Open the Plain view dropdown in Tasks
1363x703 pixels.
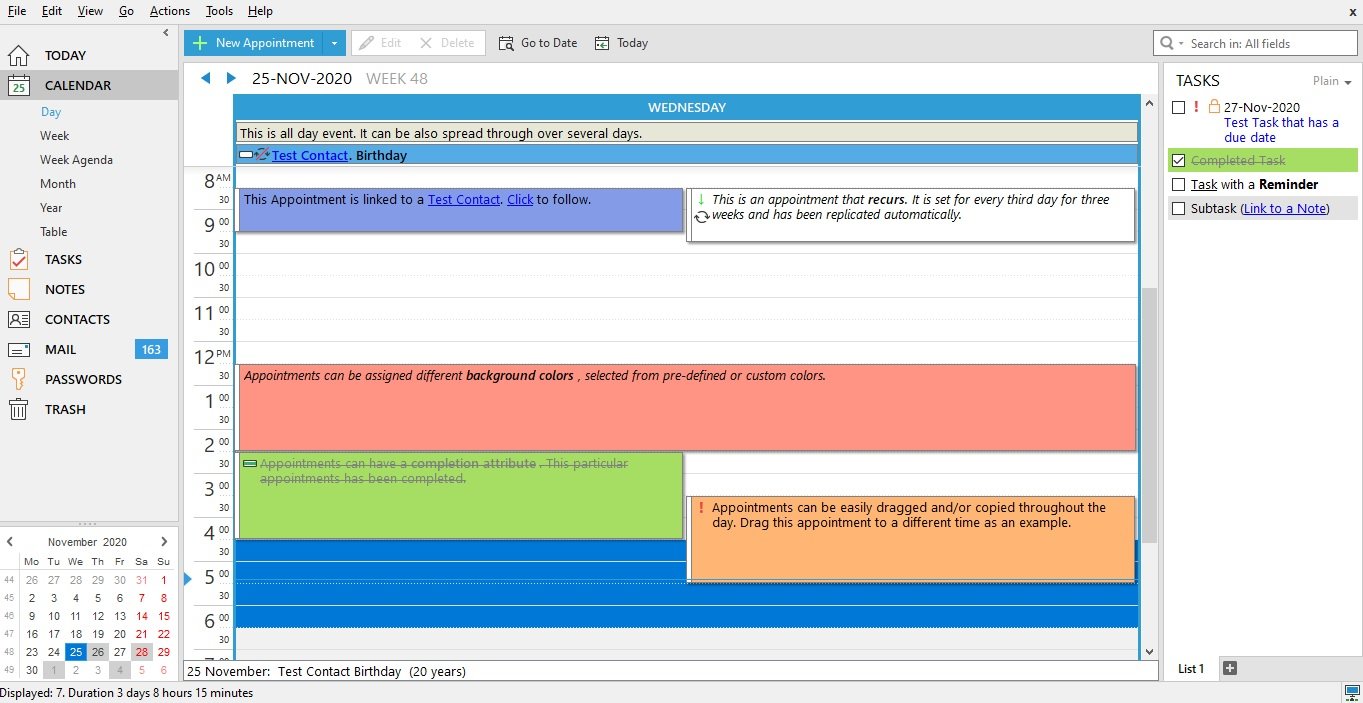1332,81
